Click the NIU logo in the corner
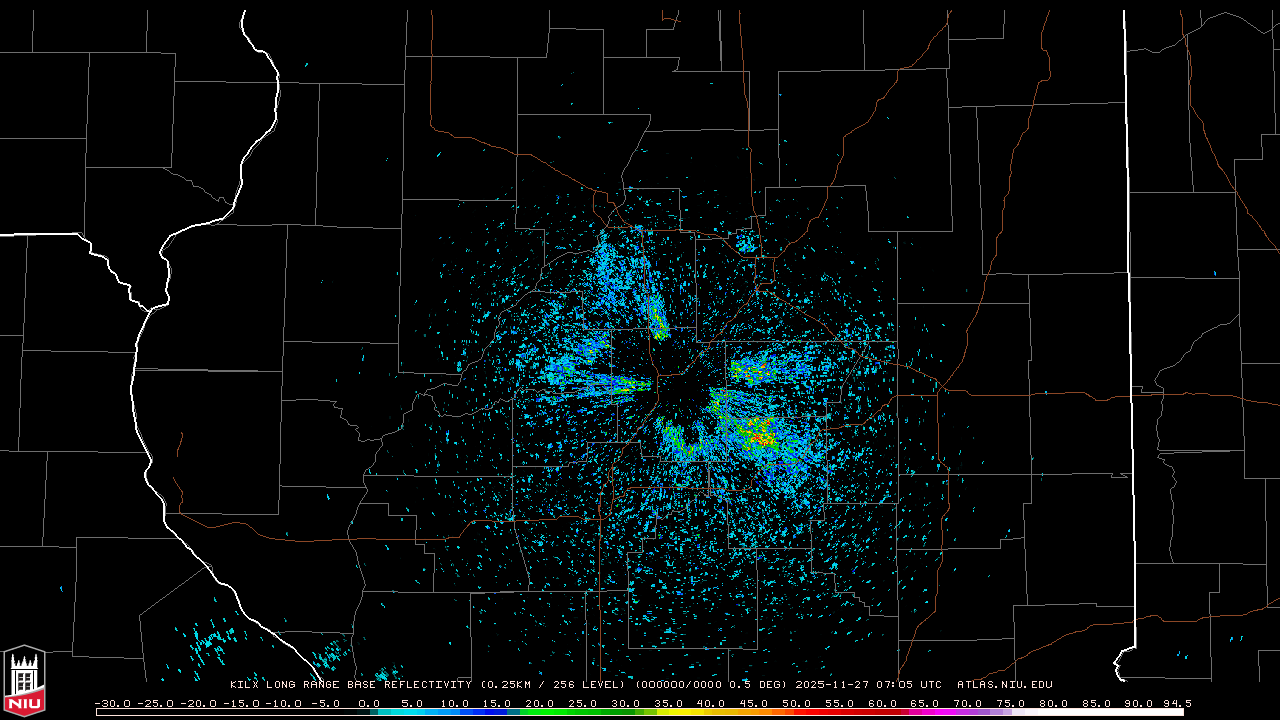Screen dimensions: 1280x720 [24, 681]
